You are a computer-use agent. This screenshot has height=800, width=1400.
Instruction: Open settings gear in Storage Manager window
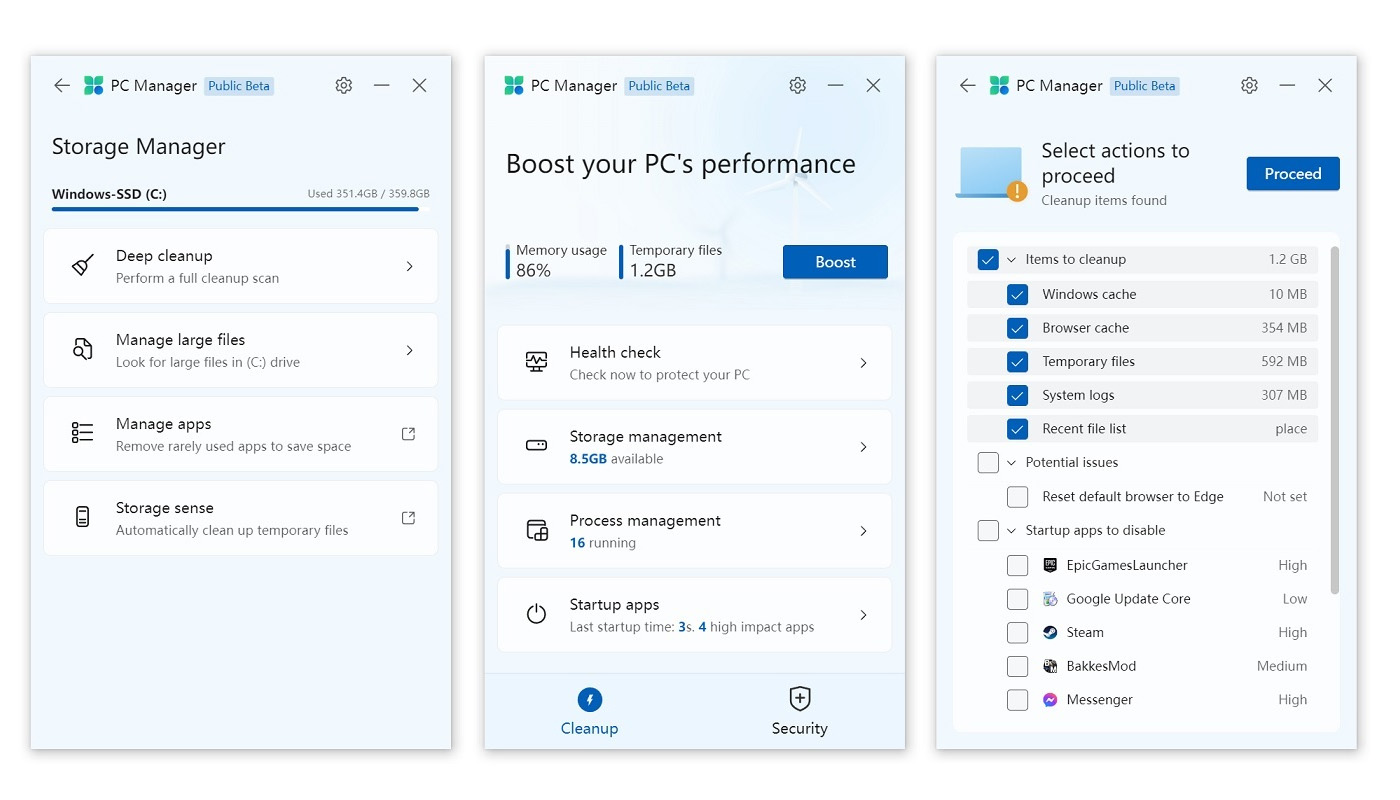pyautogui.click(x=344, y=86)
